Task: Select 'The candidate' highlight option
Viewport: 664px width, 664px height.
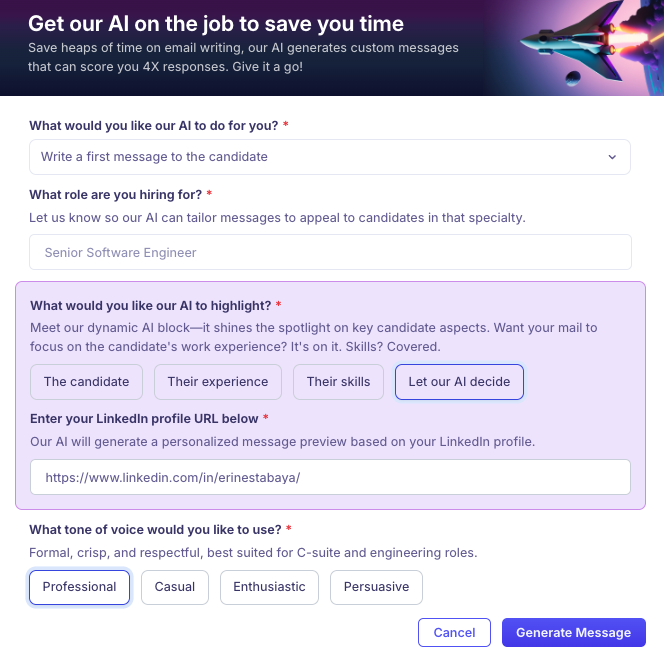Action: 86,382
